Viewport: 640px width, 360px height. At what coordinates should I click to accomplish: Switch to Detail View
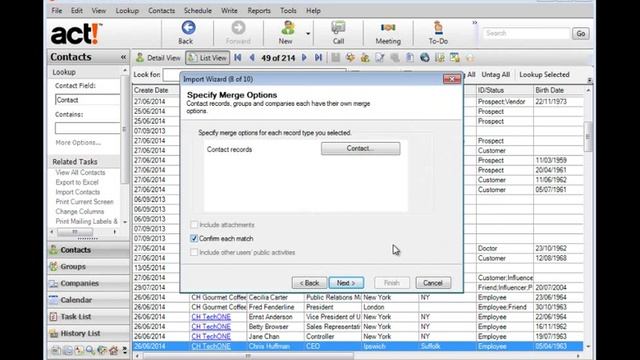click(158, 58)
